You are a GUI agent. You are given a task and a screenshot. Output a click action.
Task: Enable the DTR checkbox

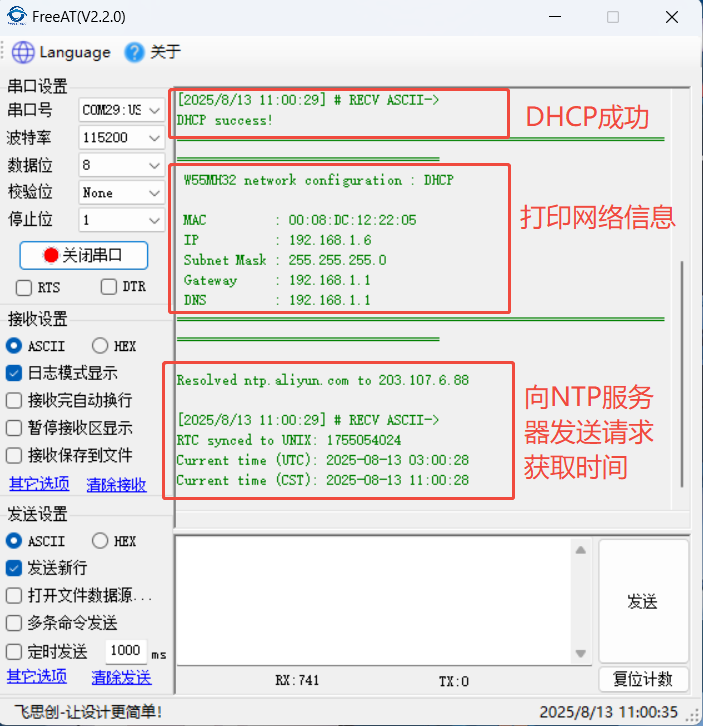pyautogui.click(x=109, y=288)
